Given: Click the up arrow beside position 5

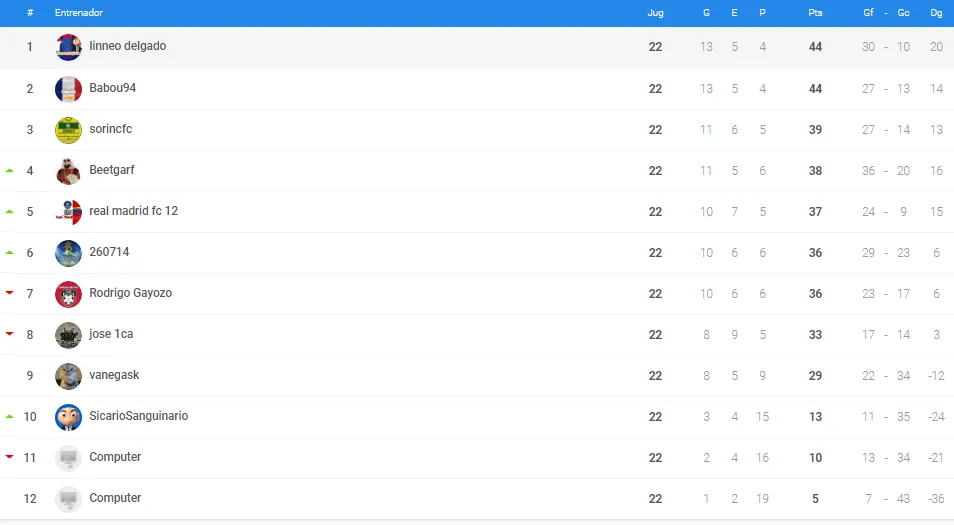Looking at the screenshot, I should pyautogui.click(x=9, y=212).
